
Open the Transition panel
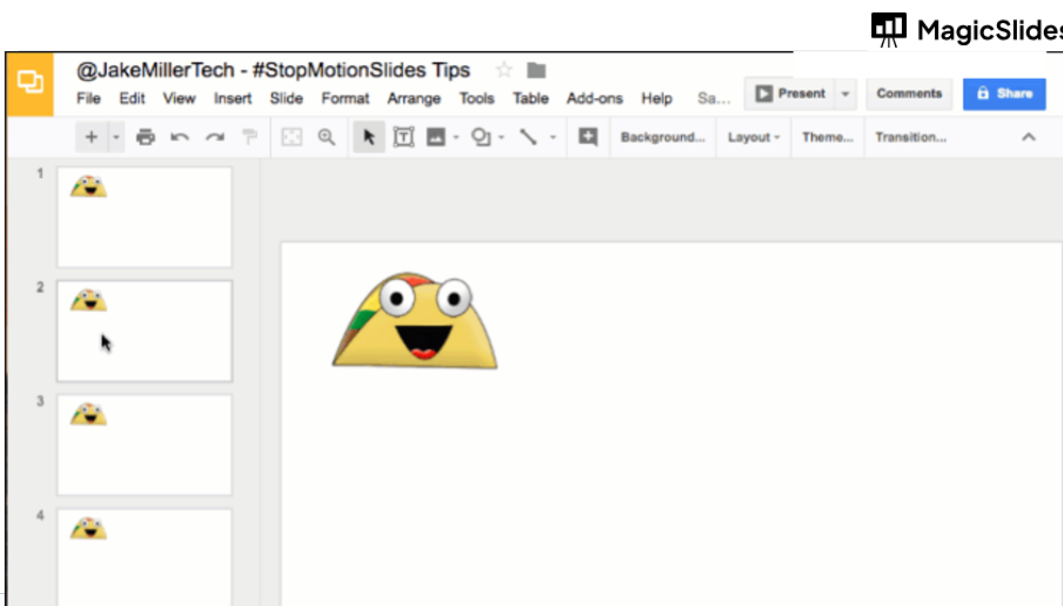[x=910, y=137]
